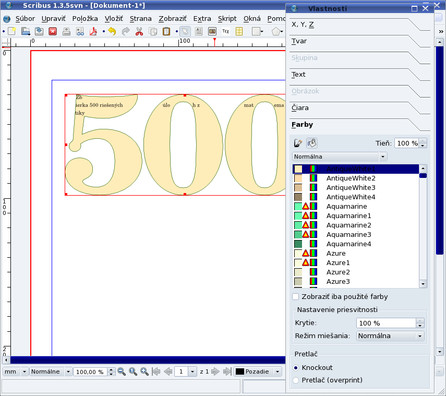The width and height of the screenshot is (446, 396).
Task: Click the Redo arrow icon
Action: [126, 32]
